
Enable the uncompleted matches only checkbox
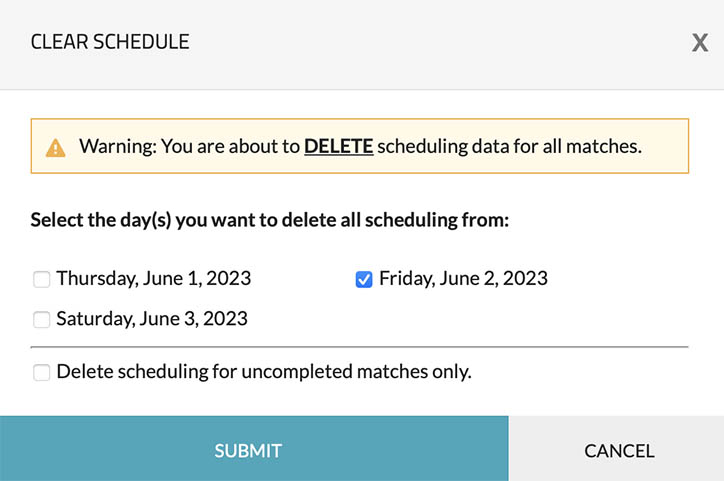[42, 372]
